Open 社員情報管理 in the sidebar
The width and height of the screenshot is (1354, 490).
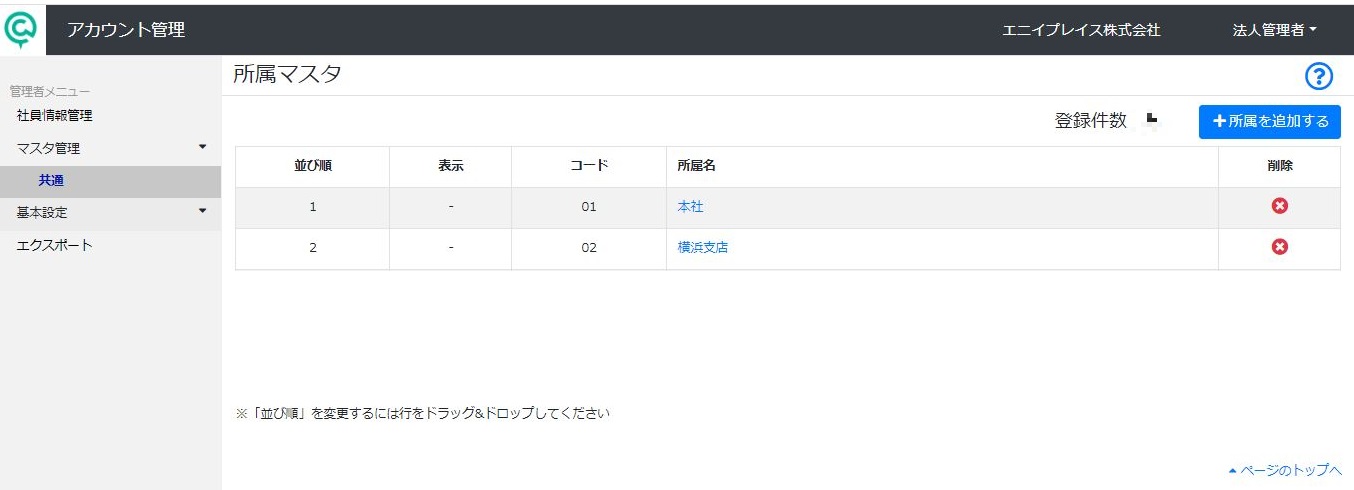(x=55, y=115)
